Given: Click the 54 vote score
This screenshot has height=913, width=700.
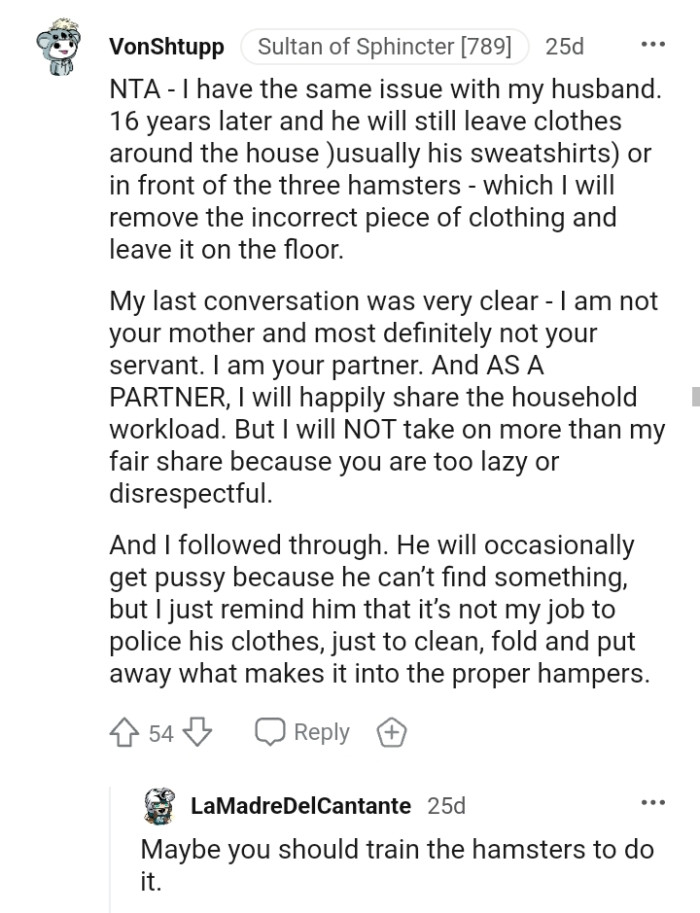Looking at the screenshot, I should point(161,733).
